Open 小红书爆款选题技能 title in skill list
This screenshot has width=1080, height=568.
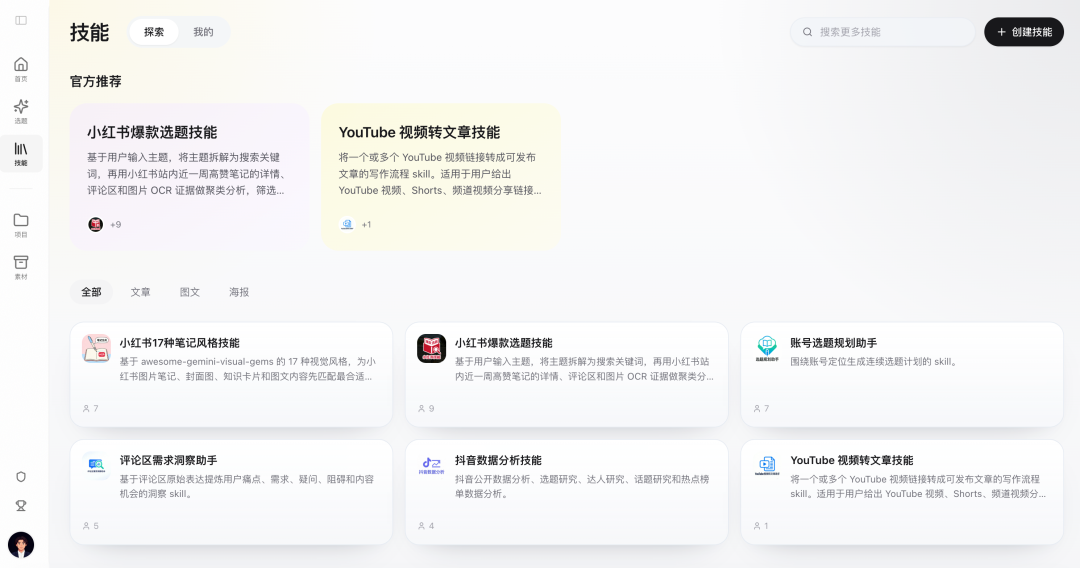tap(503, 343)
